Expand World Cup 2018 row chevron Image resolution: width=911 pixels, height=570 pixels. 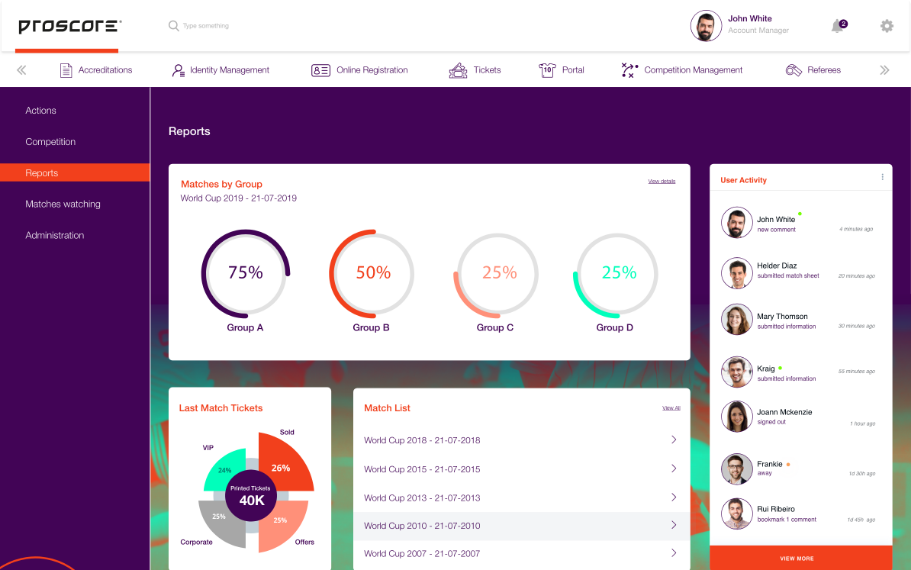click(x=673, y=440)
